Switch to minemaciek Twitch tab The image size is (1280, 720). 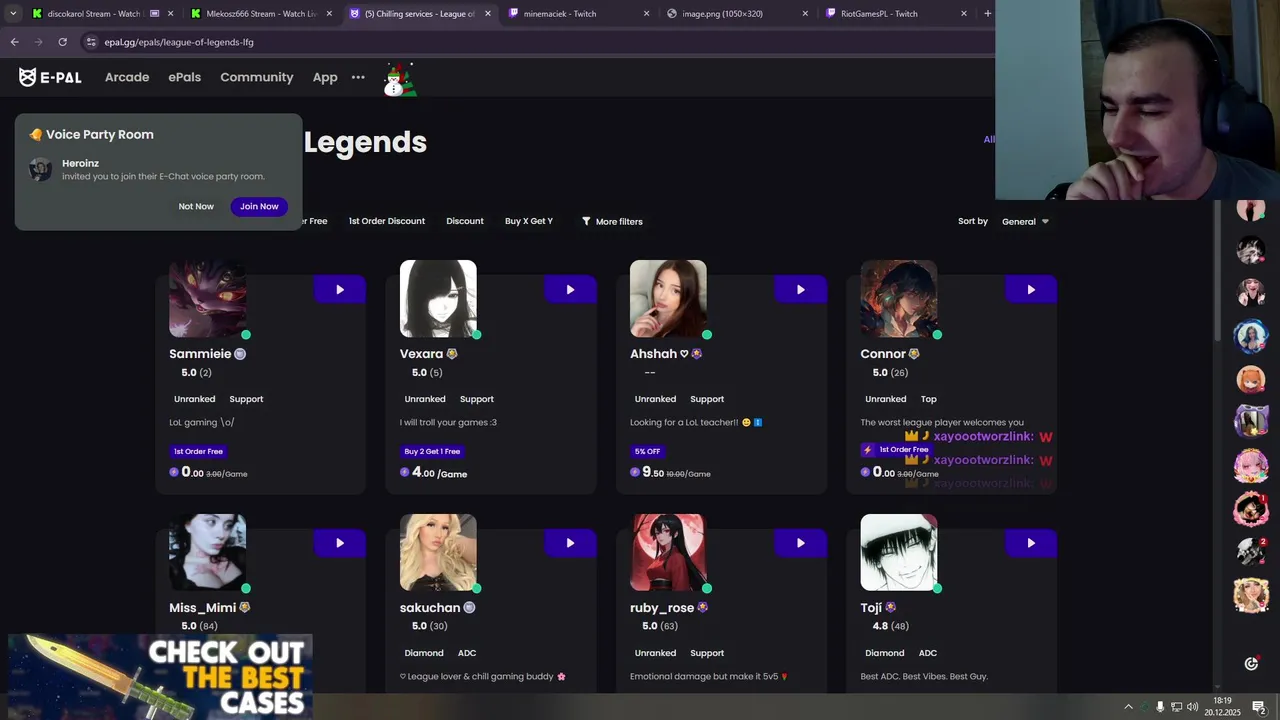[577, 14]
